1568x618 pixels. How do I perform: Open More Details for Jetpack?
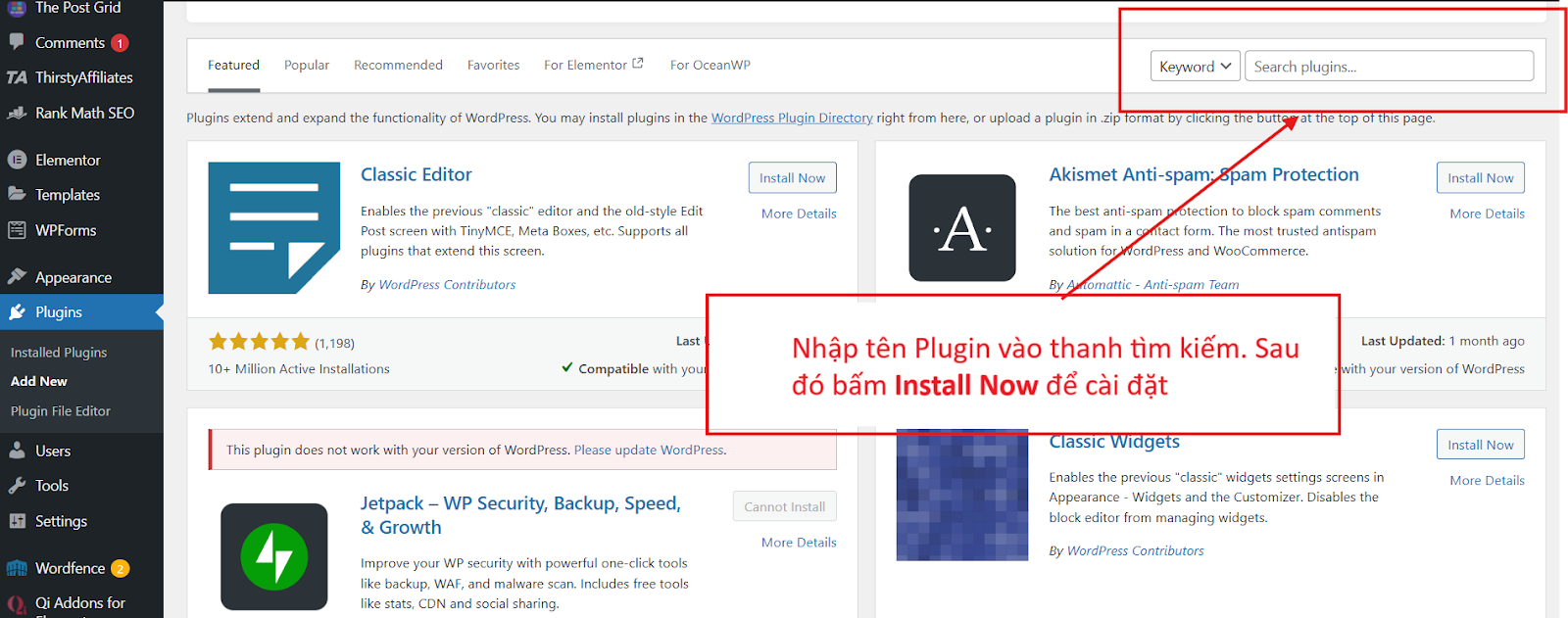click(x=799, y=543)
